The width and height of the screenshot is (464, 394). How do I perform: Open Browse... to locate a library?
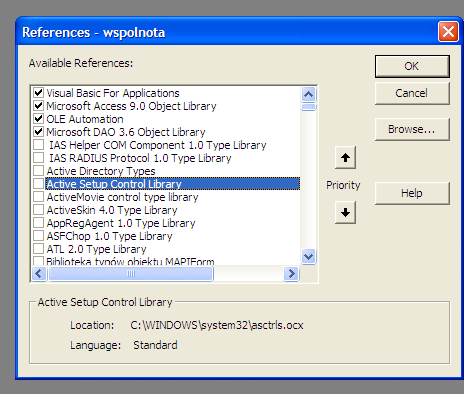point(412,129)
